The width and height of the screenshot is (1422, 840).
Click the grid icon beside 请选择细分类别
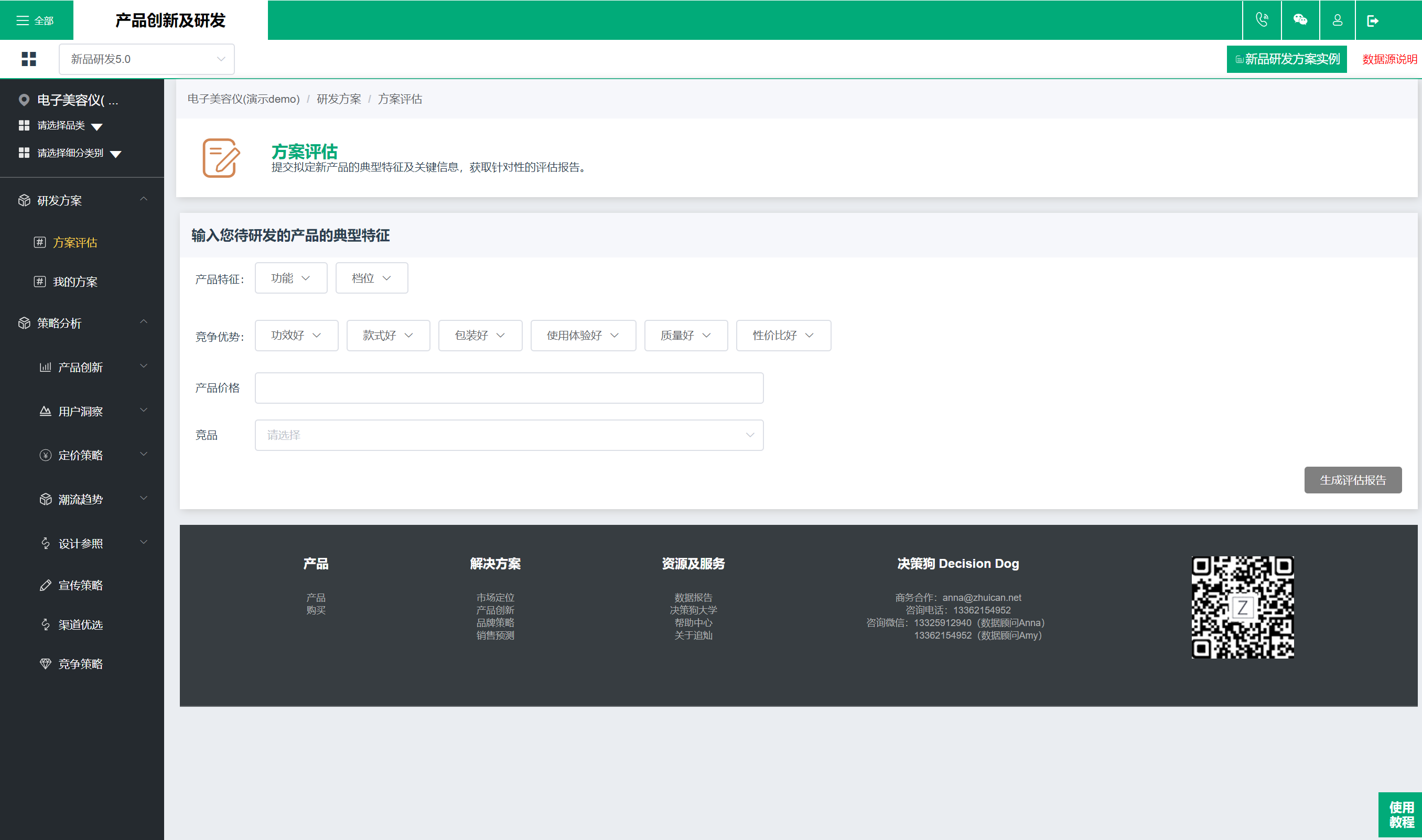(24, 153)
